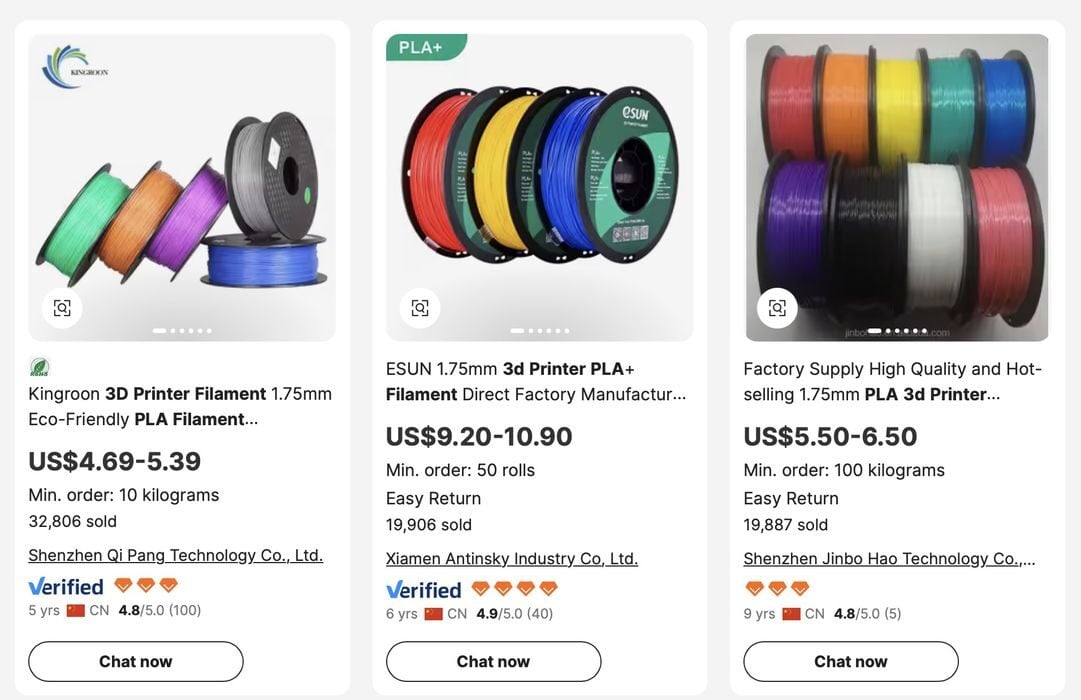Open Xiamen Antinsky Industry Co. supplier page
Image resolution: width=1081 pixels, height=700 pixels.
511,558
